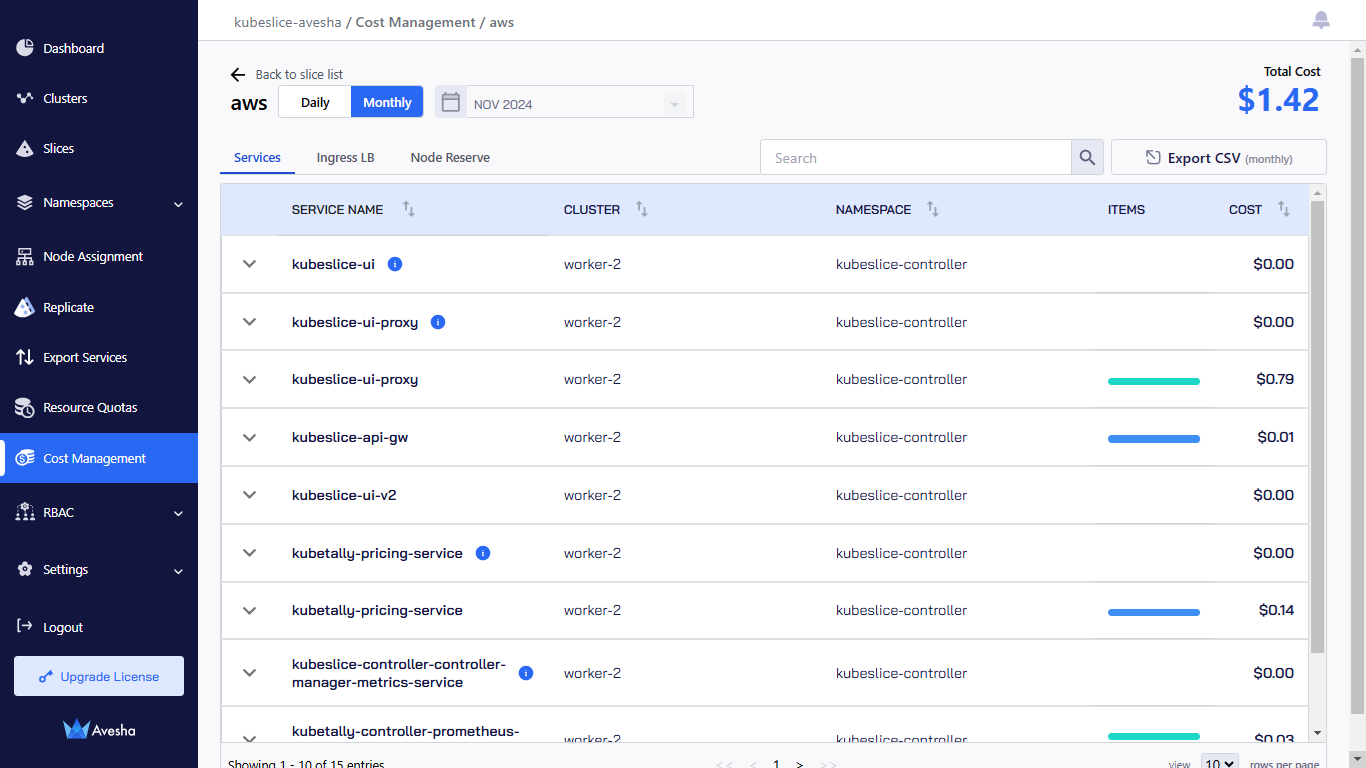
Task: Click the Logout link in the sidebar
Action: coord(63,627)
